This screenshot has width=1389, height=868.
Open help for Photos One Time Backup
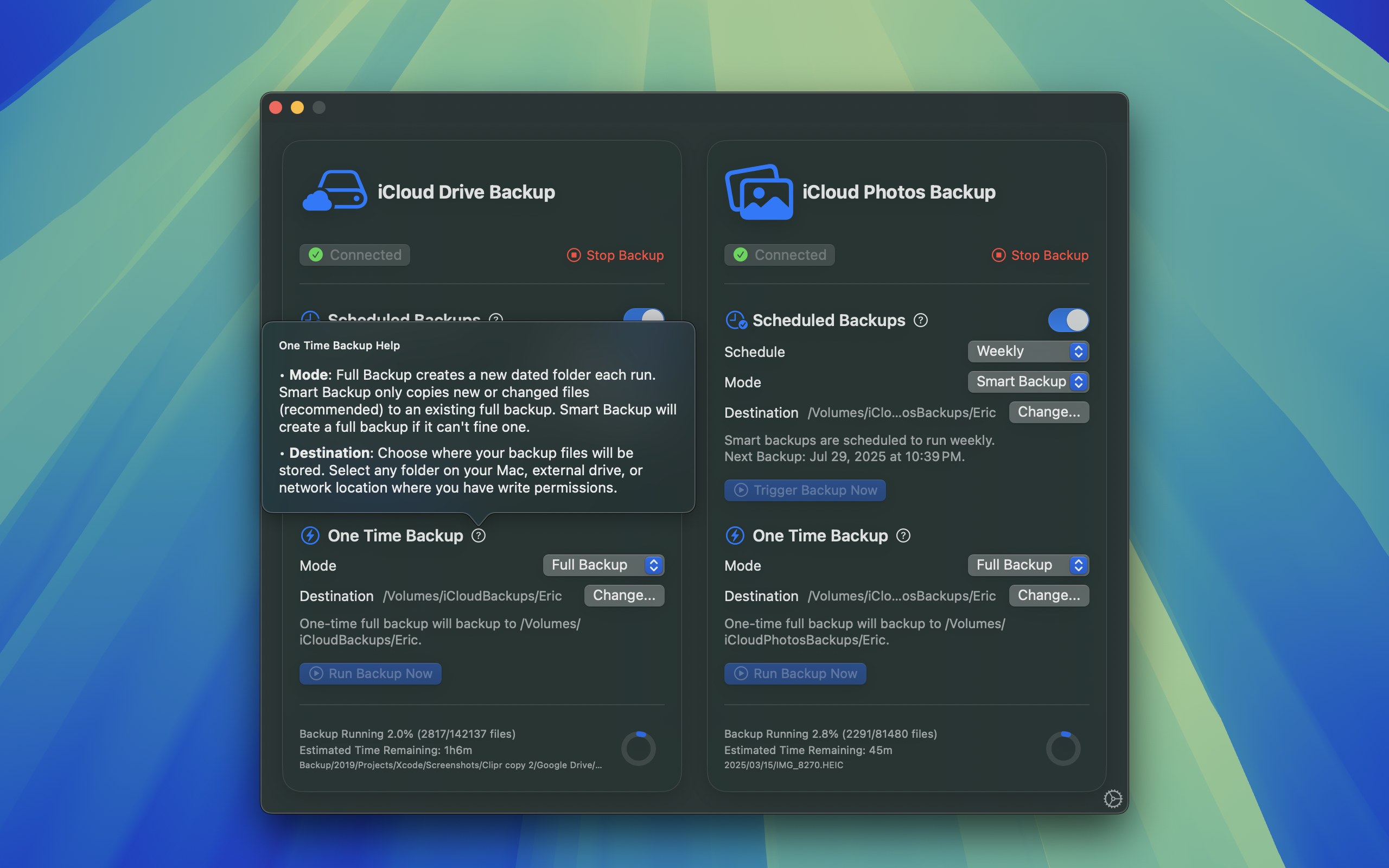[903, 535]
